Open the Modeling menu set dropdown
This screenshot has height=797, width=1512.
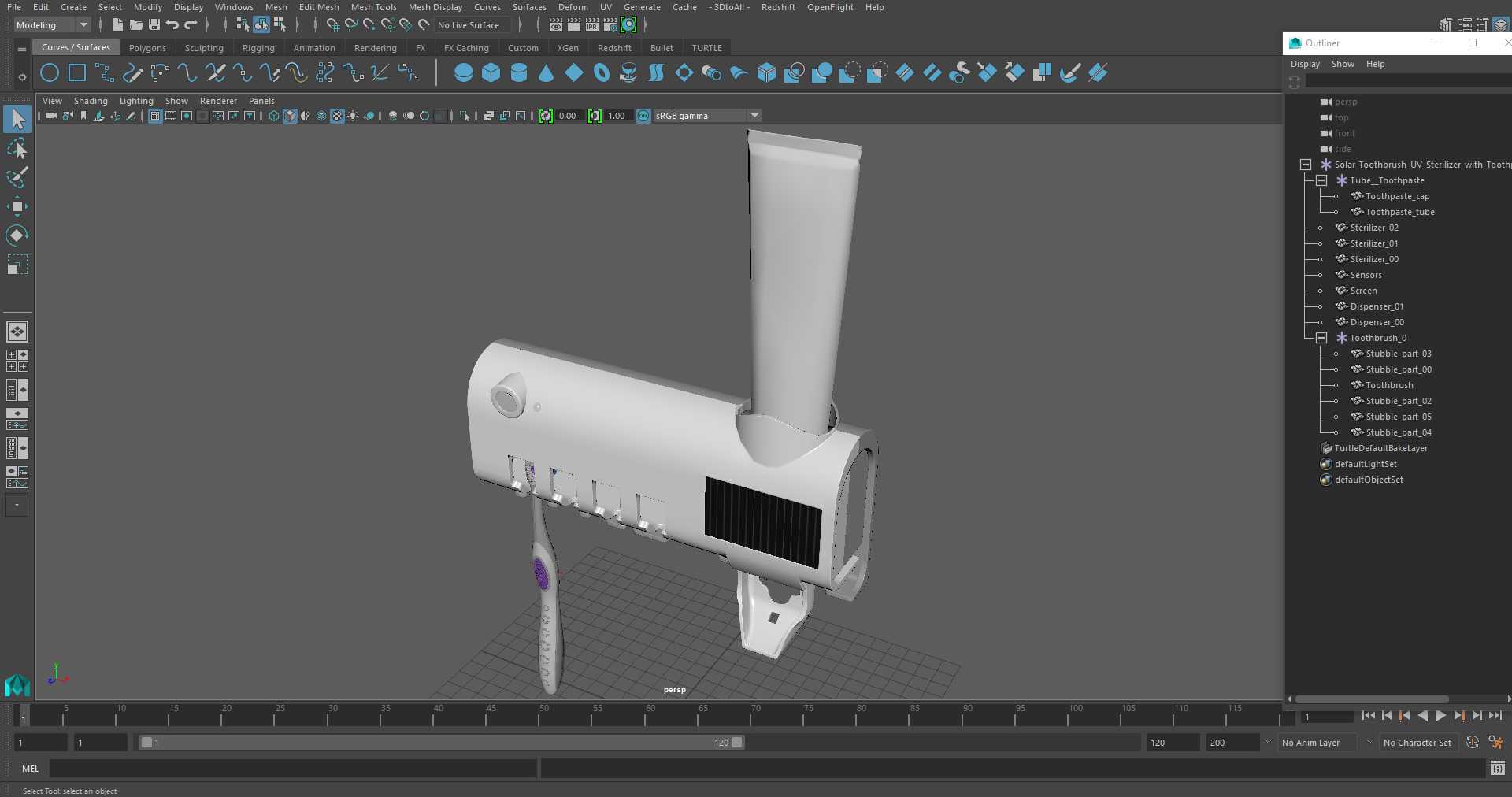pos(53,25)
